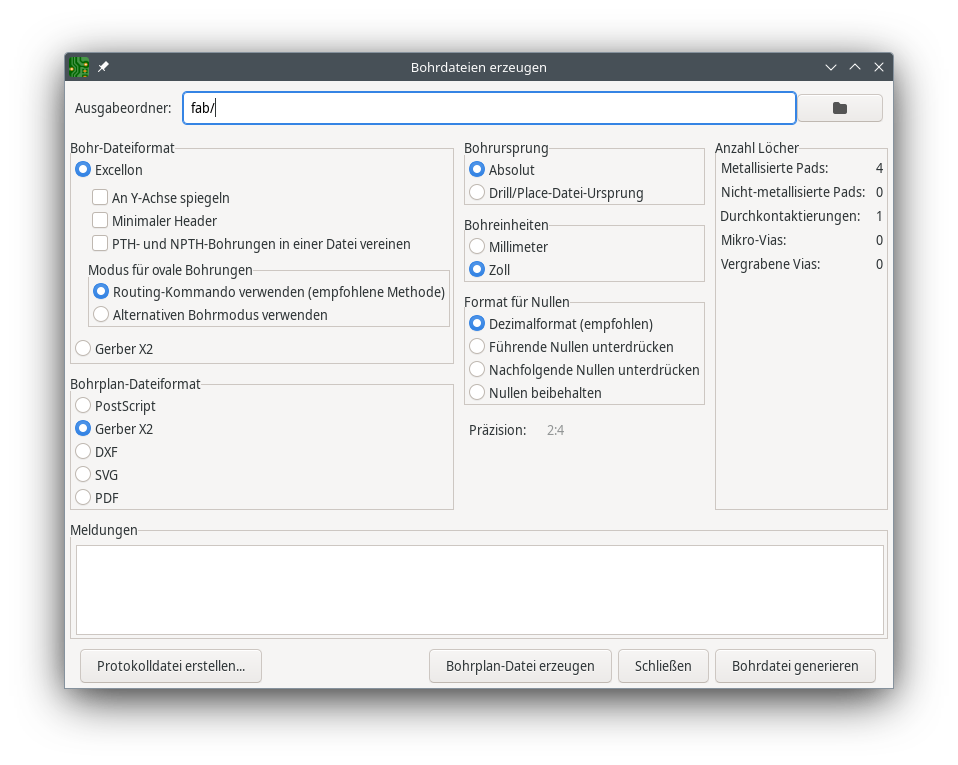Click Bohrdatei generieren button

tap(795, 666)
